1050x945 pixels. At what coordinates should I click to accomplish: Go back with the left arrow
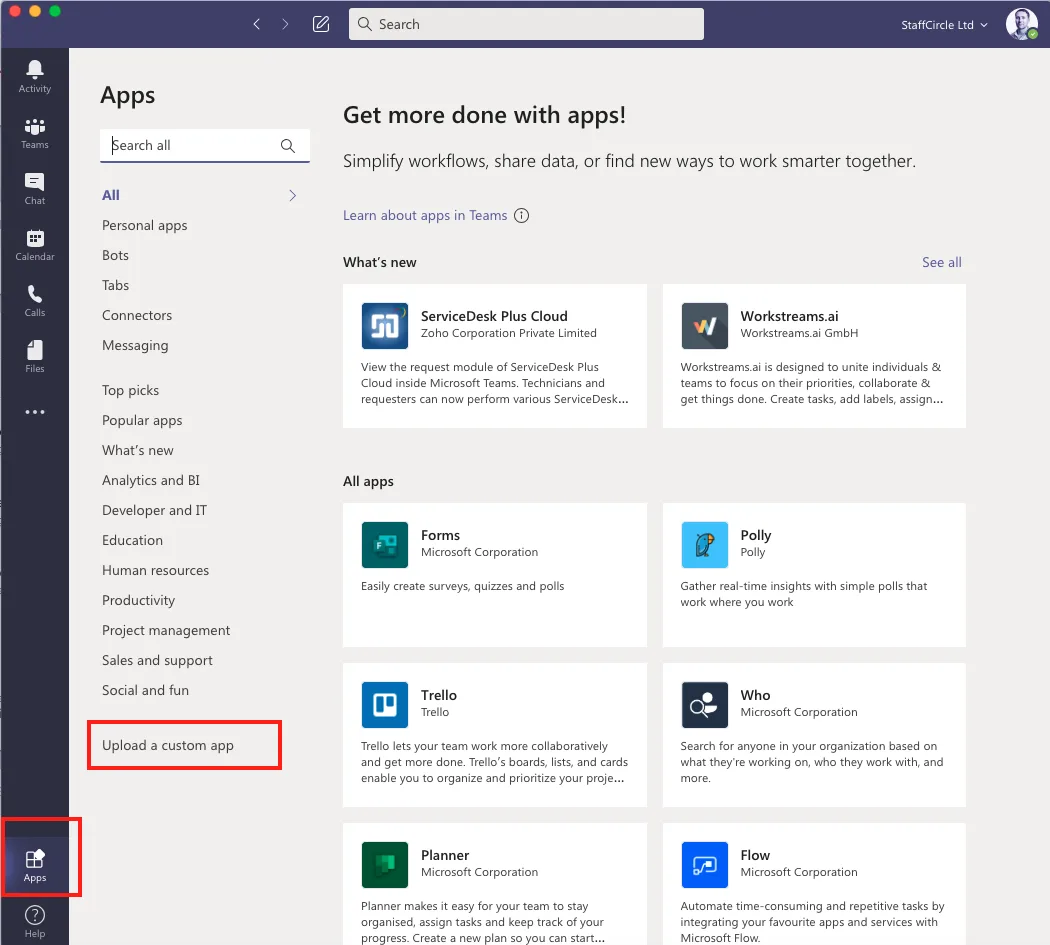256,24
